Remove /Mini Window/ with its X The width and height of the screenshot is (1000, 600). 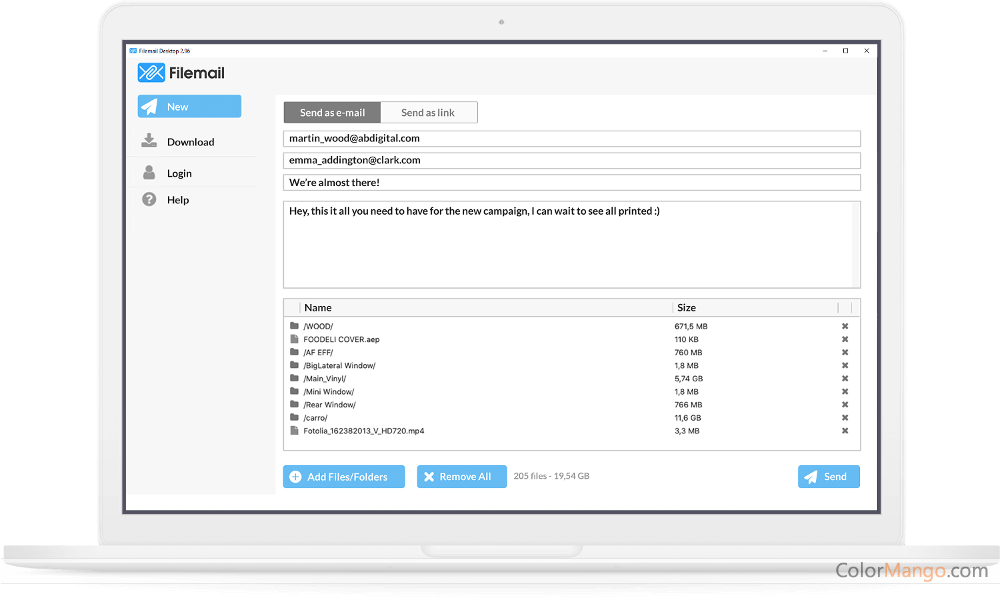click(x=845, y=391)
